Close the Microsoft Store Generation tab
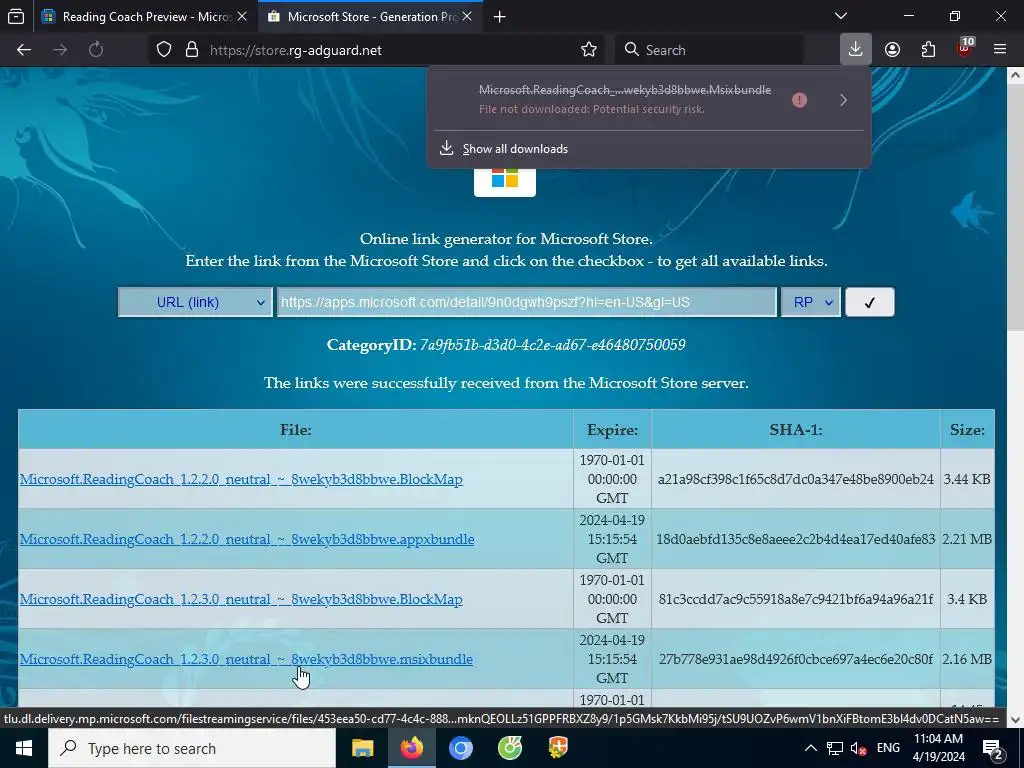 [467, 16]
